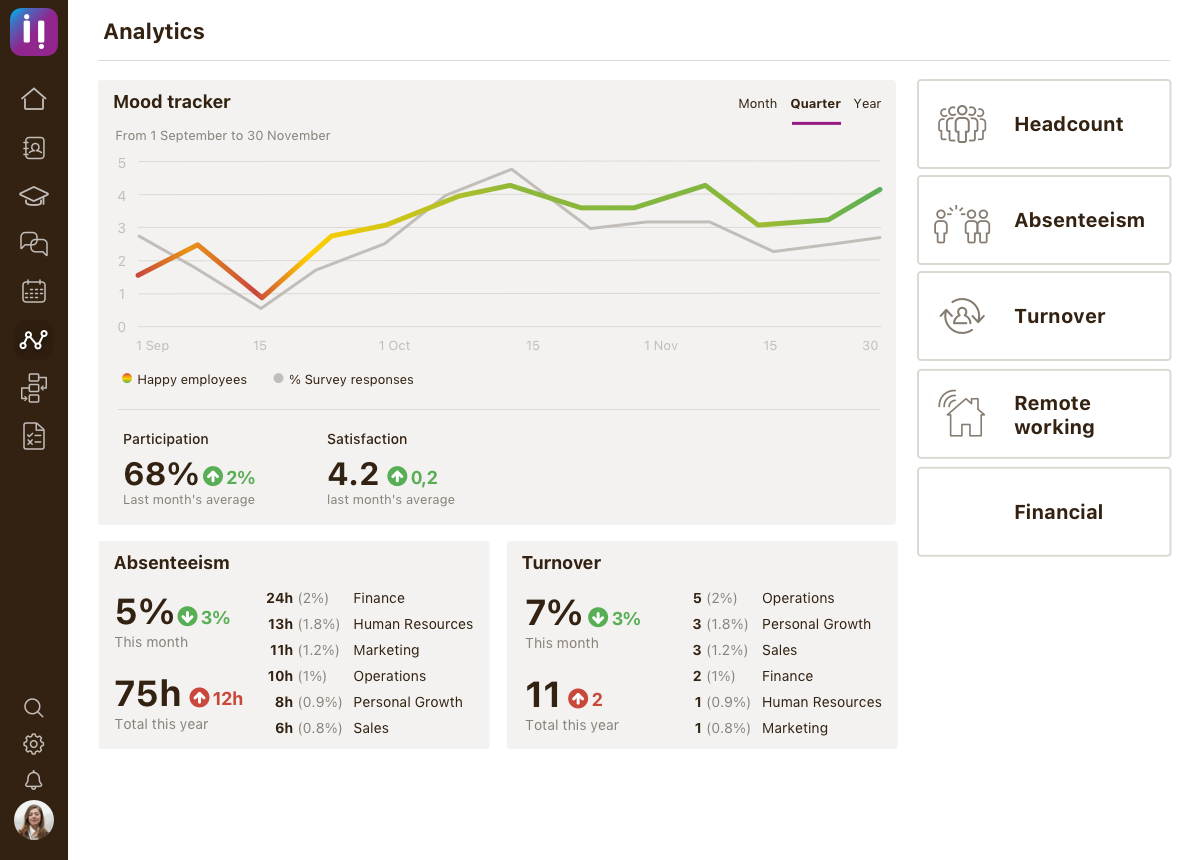Click the Marketing 1 turnover row
This screenshot has width=1200, height=860.
(788, 728)
